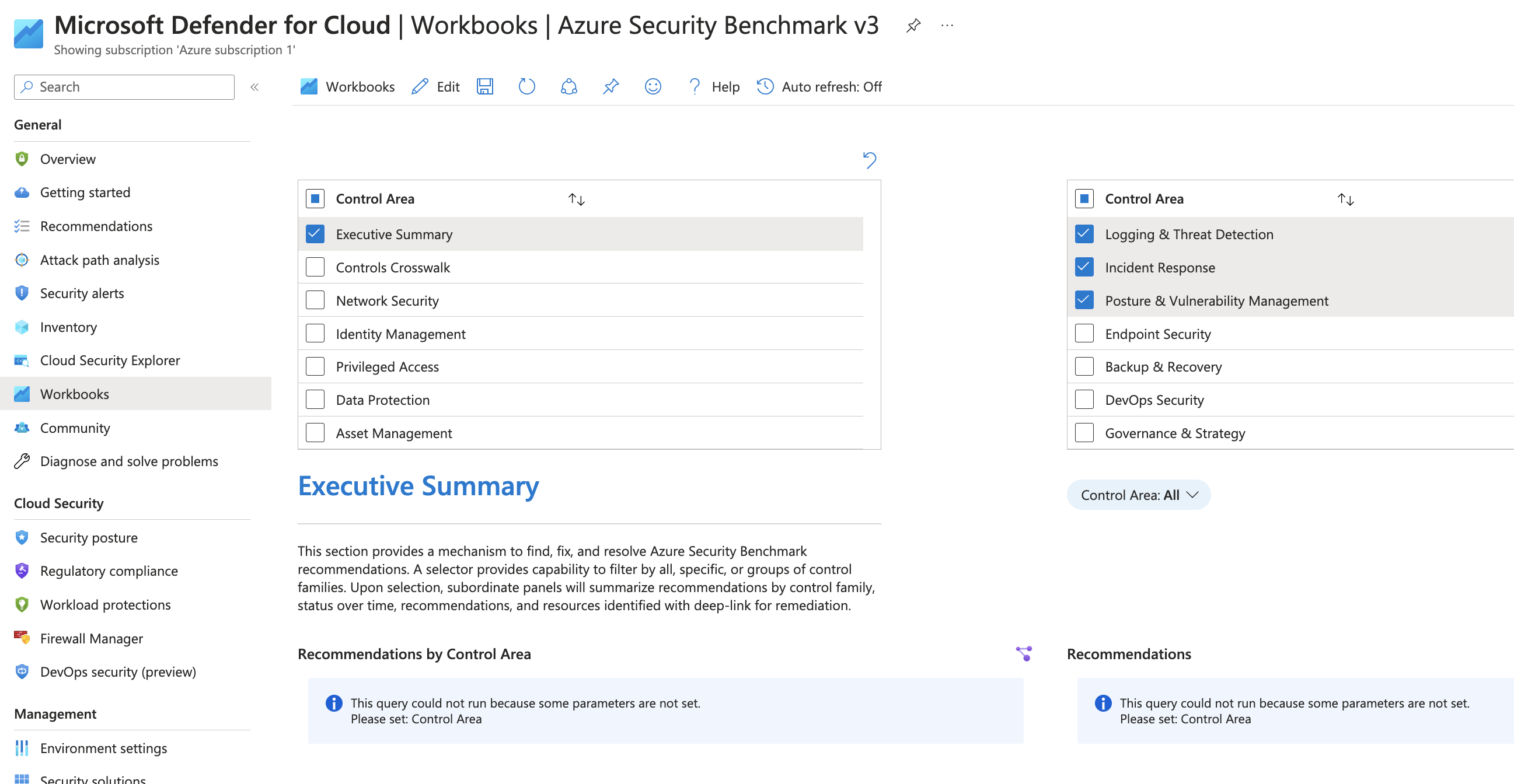
Task: Refresh the workbook with circular arrow
Action: click(526, 87)
